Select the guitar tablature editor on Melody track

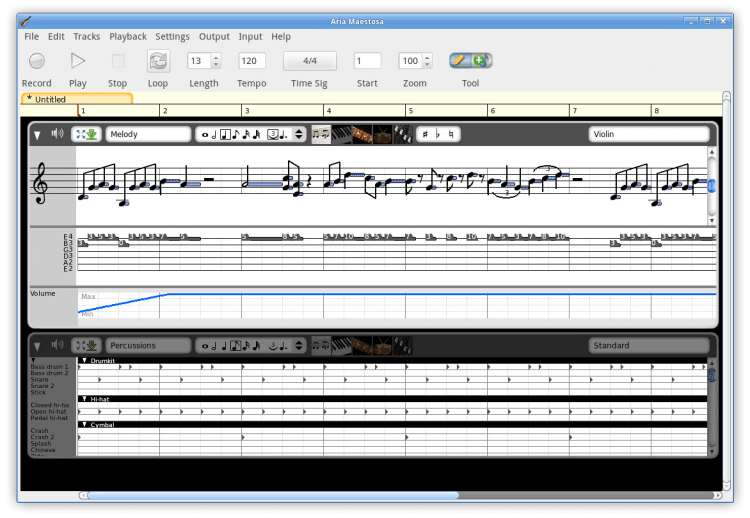coord(363,134)
